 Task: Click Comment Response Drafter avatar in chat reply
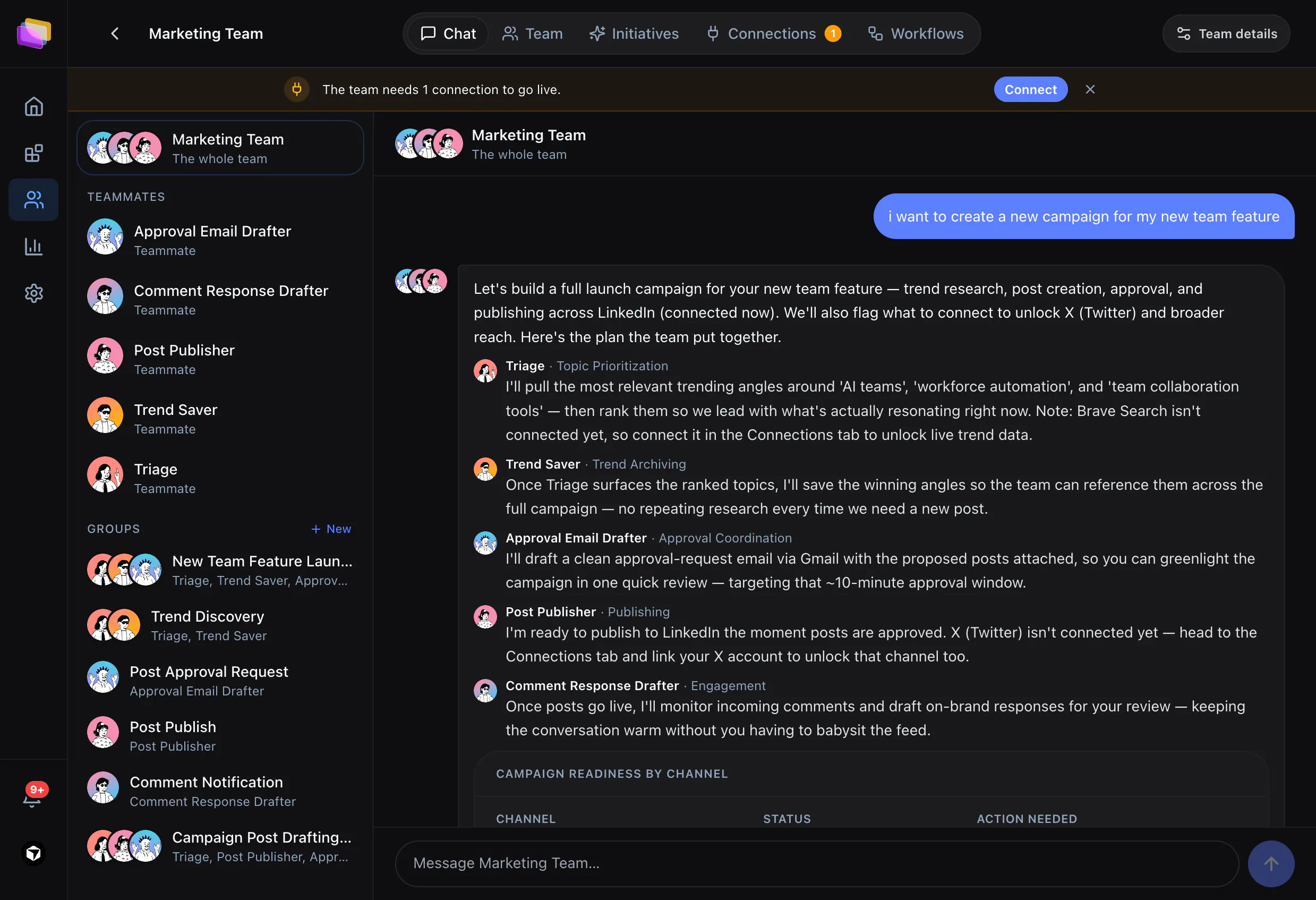485,691
